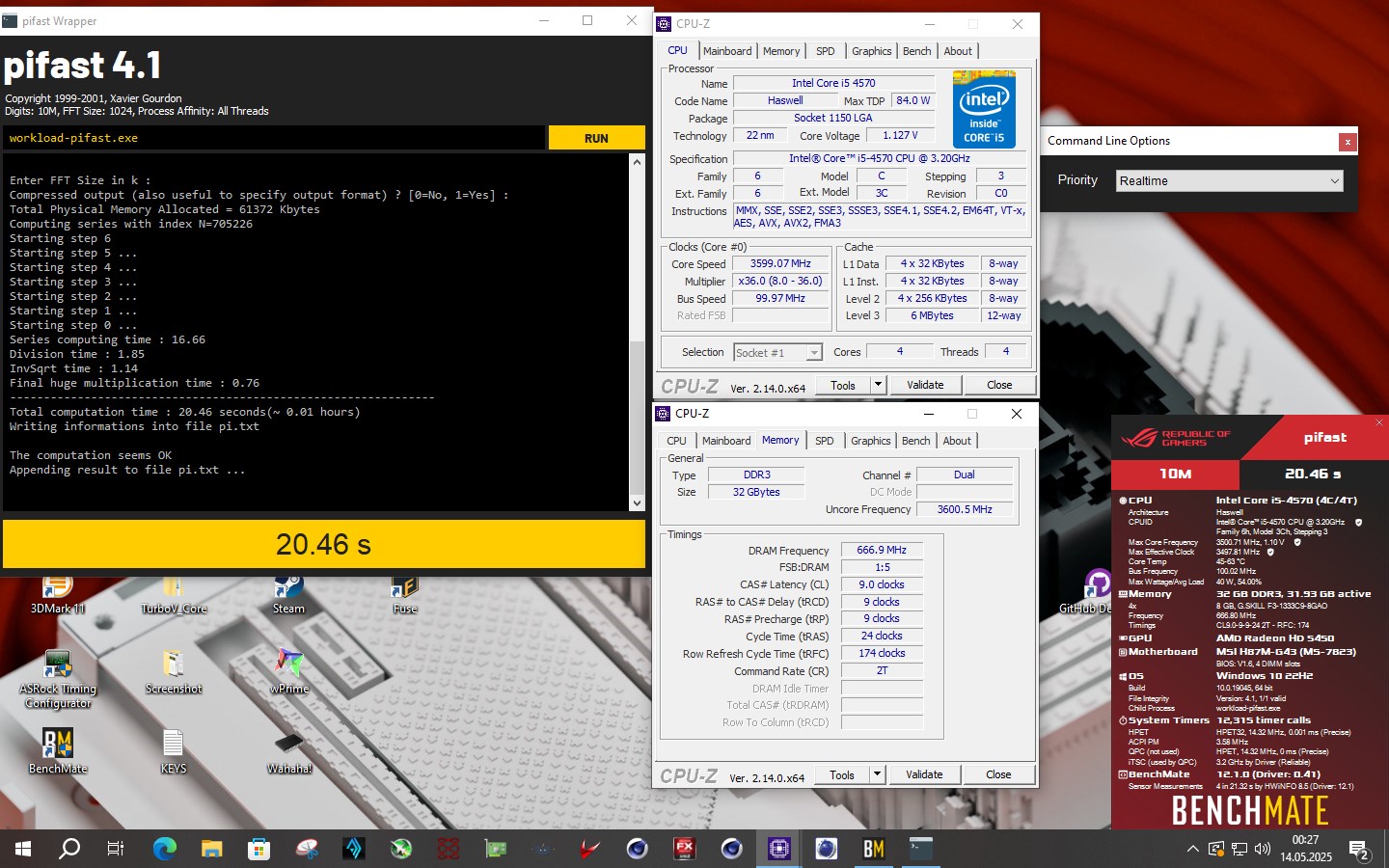This screenshot has height=868, width=1389.
Task: Open the BenchMate desktop shortcut
Action: pyautogui.click(x=58, y=751)
